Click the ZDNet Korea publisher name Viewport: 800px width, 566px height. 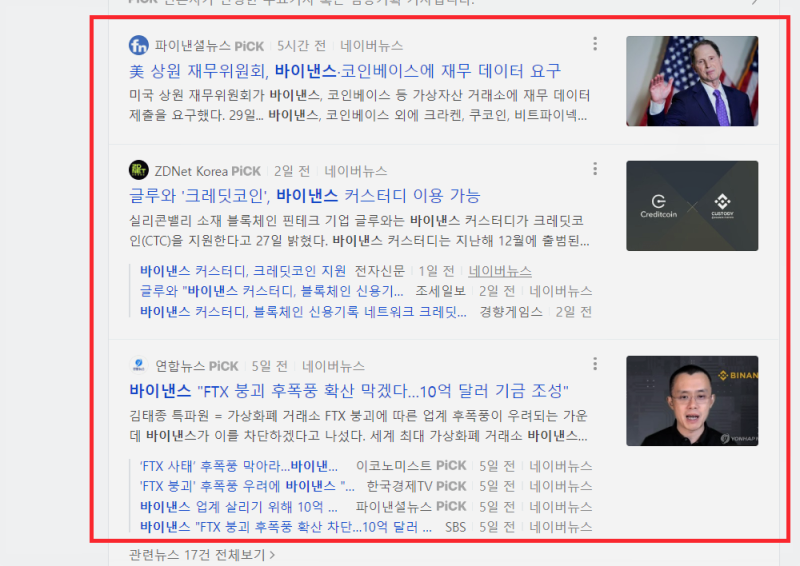(x=191, y=171)
